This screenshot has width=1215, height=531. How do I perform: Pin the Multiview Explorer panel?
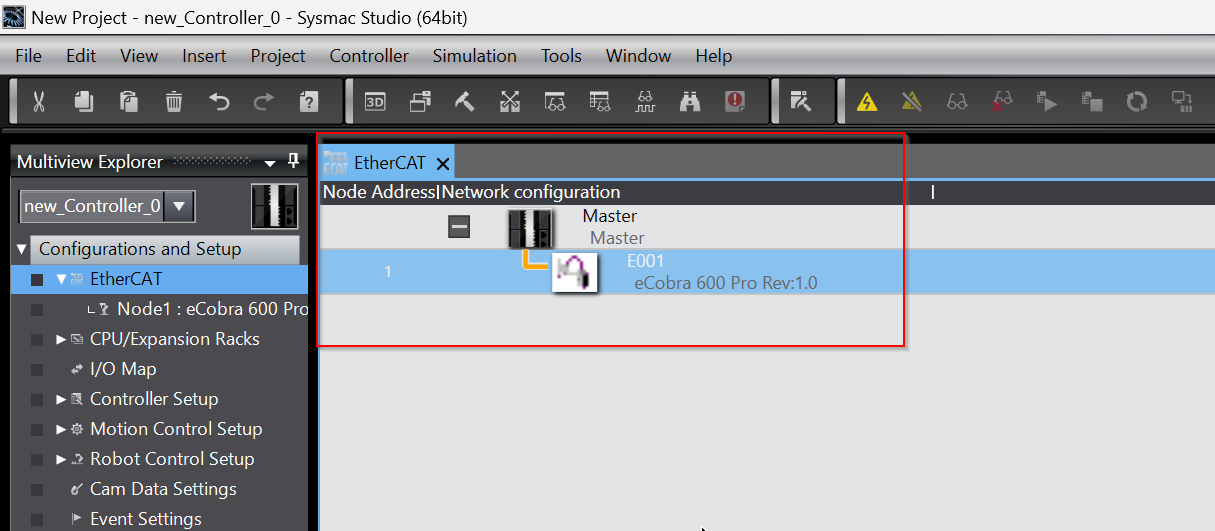[x=293, y=161]
